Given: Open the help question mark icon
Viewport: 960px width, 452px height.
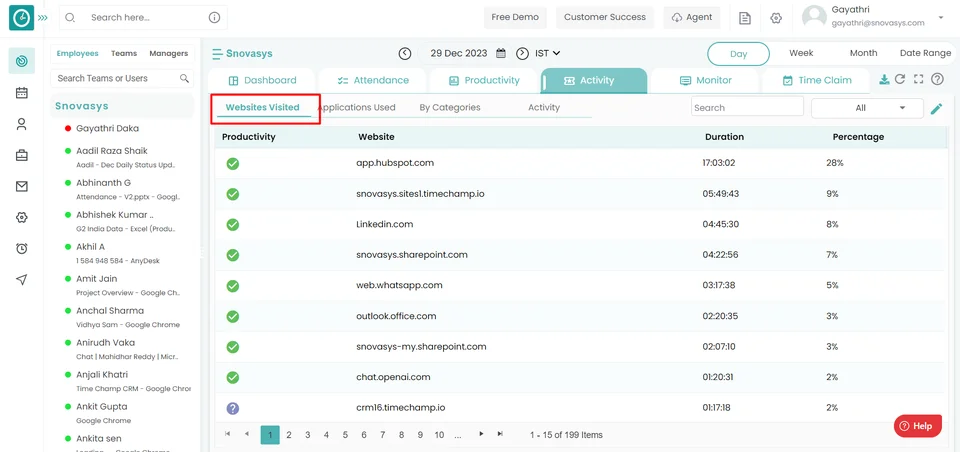Looking at the screenshot, I should (937, 79).
